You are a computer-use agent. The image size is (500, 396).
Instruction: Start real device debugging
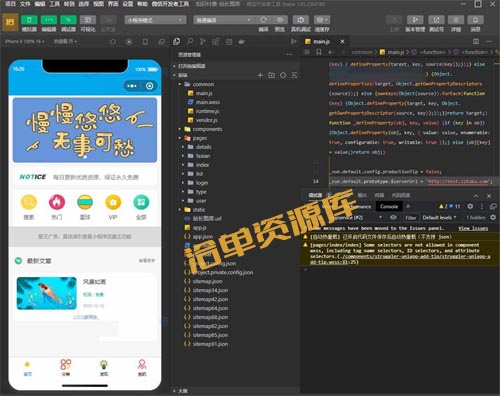point(301,20)
